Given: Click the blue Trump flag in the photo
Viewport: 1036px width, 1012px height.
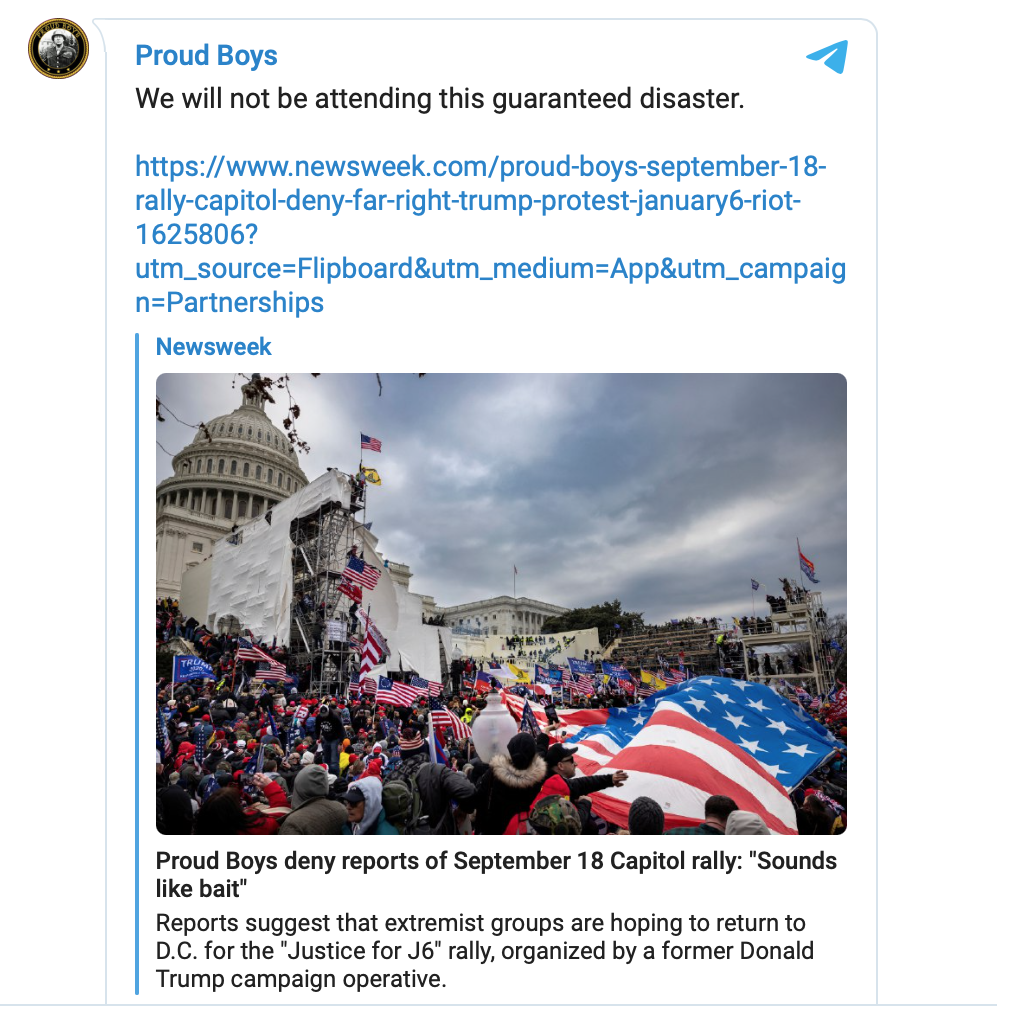Looking at the screenshot, I should 192,669.
